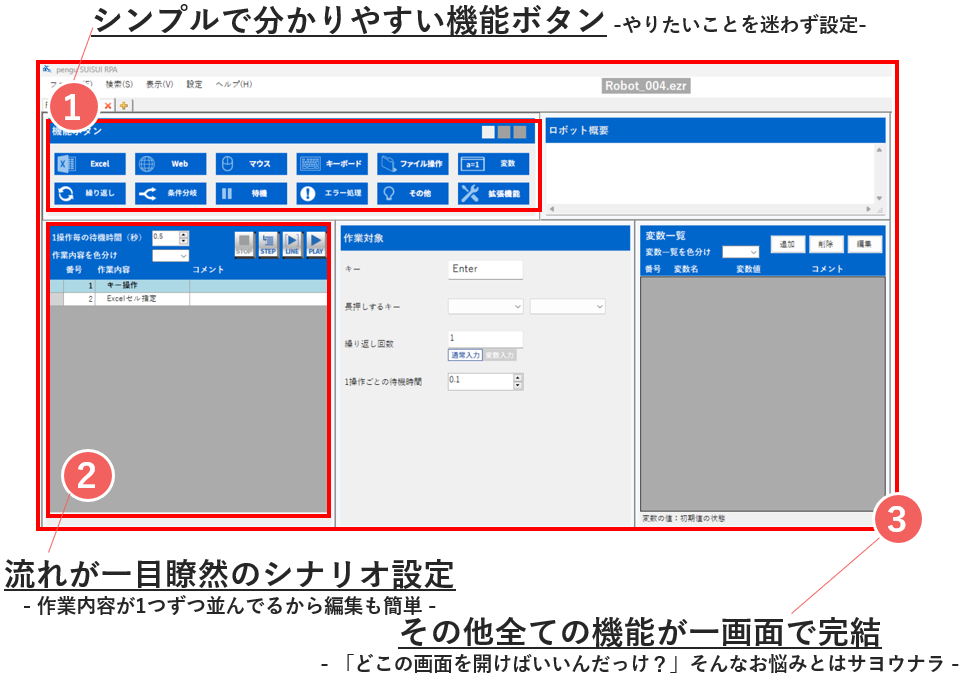Select the white color swatch on 機能ボタン panel
Viewport: 967px width, 678px height.
(486, 130)
